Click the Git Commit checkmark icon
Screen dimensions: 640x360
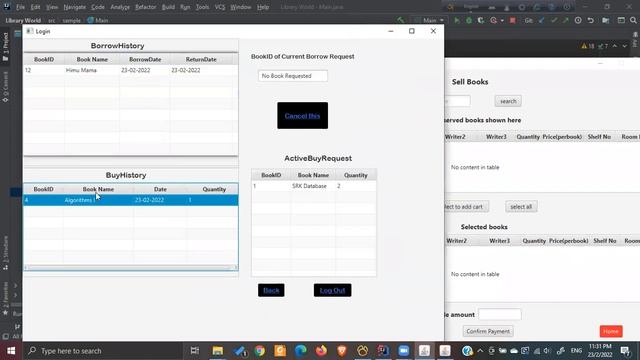pyautogui.click(x=554, y=20)
